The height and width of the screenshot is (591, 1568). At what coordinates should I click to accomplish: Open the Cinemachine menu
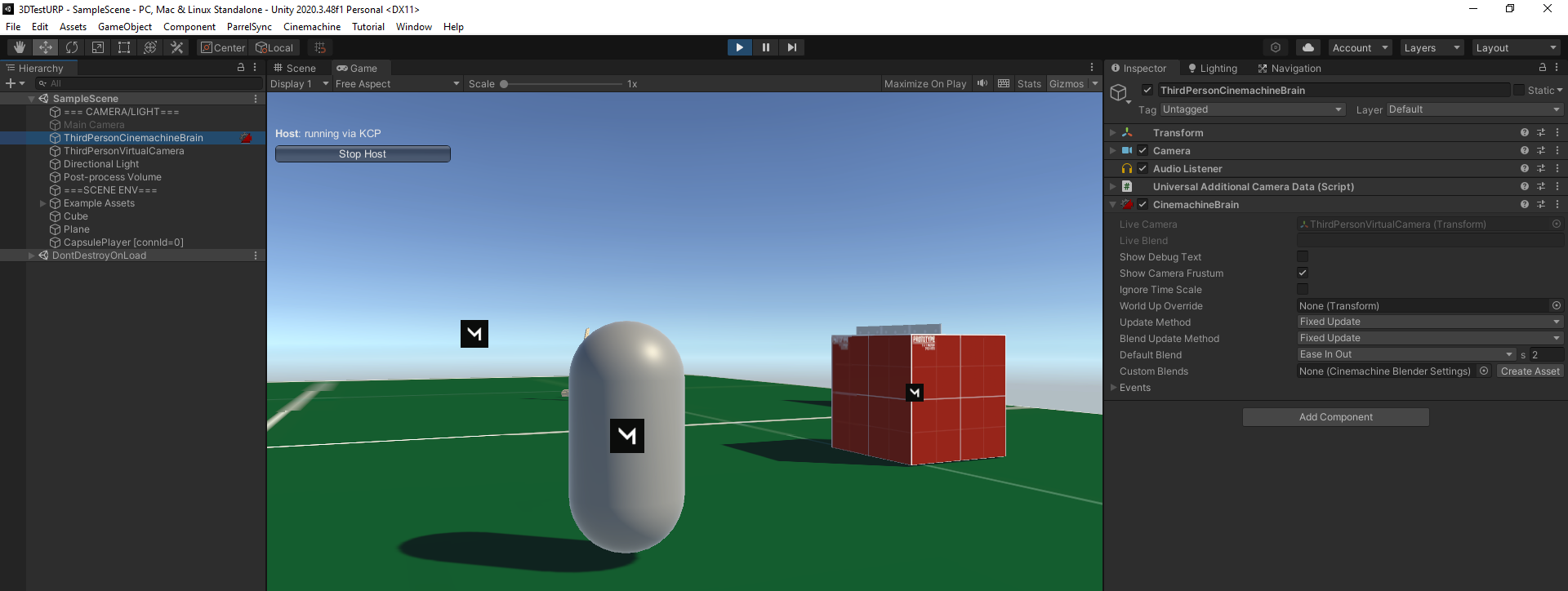click(312, 26)
